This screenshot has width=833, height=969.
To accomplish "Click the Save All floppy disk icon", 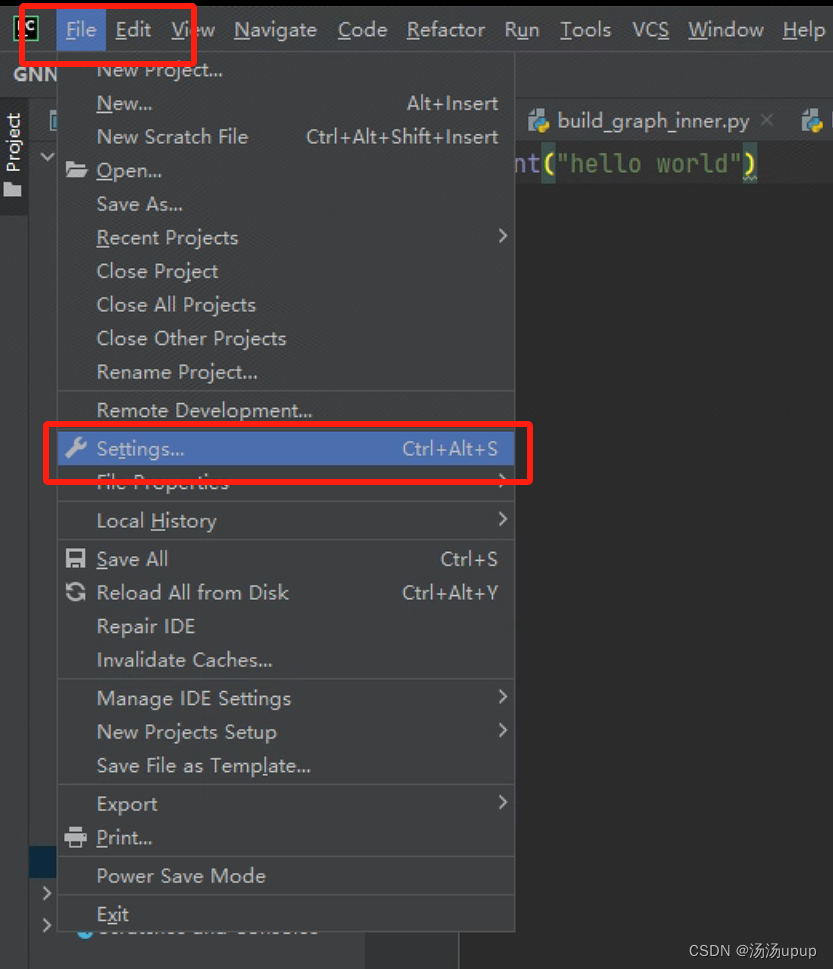I will click(75, 559).
